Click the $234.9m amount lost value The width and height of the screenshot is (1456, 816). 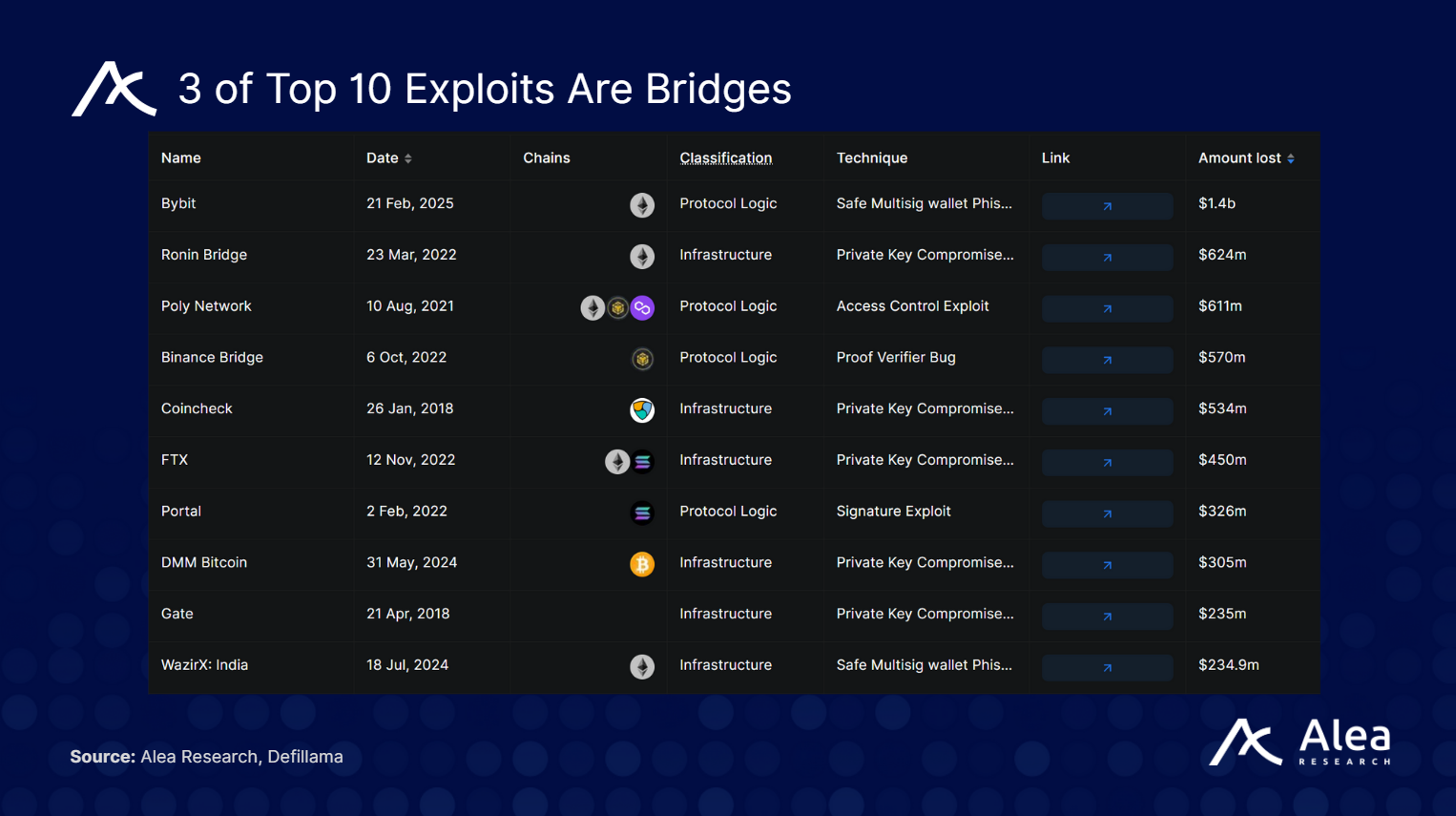coord(1229,665)
